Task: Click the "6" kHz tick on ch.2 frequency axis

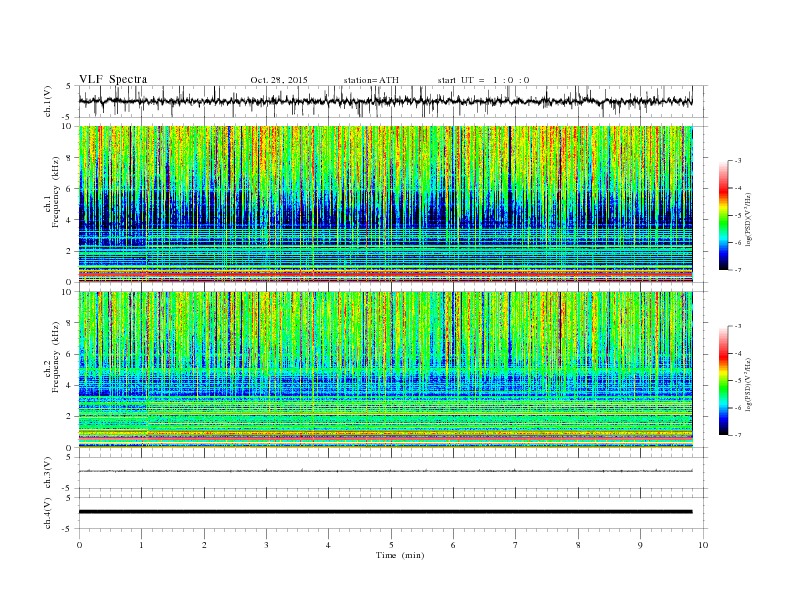Action: point(70,354)
